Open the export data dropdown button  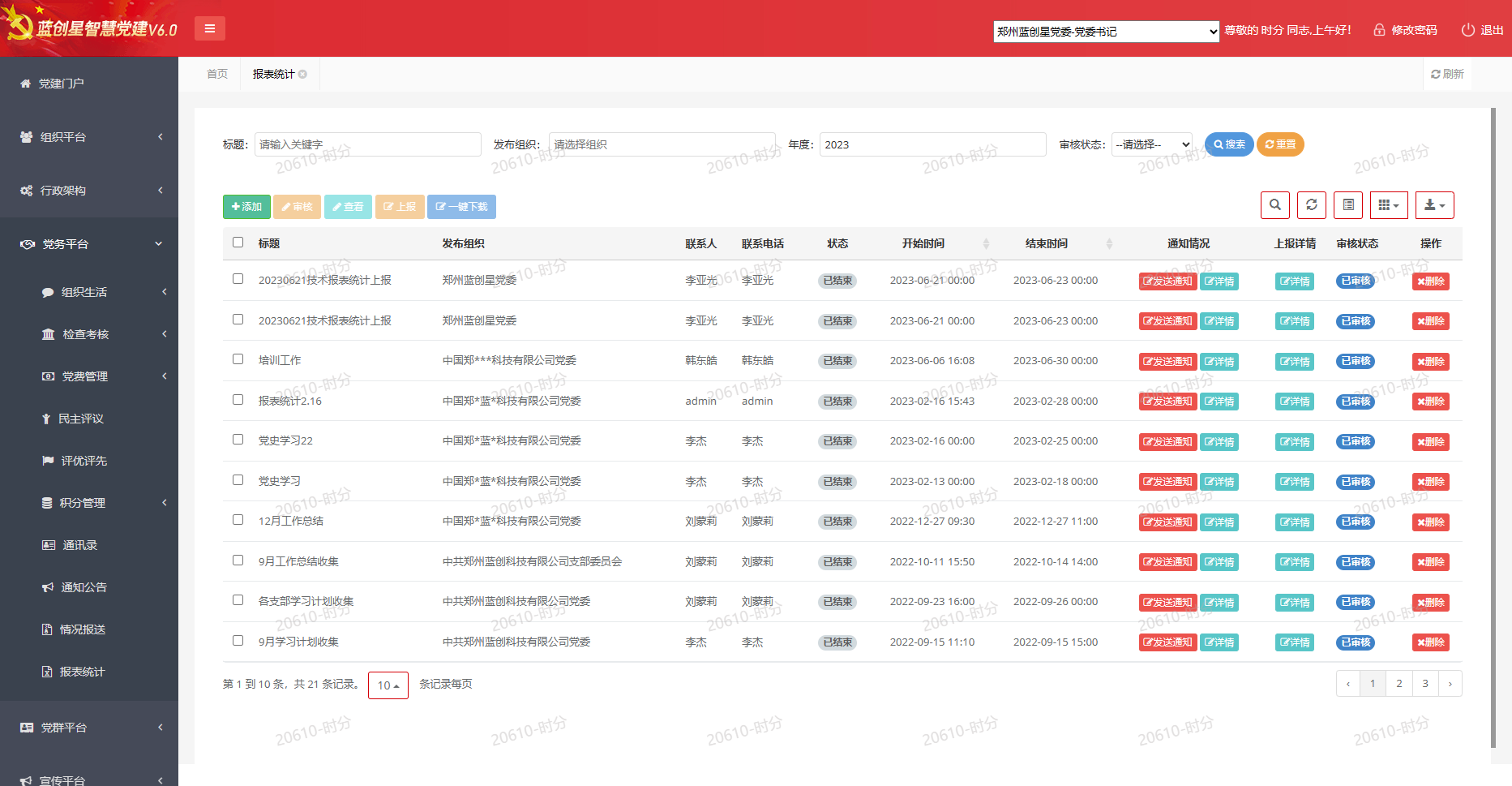click(x=1434, y=205)
